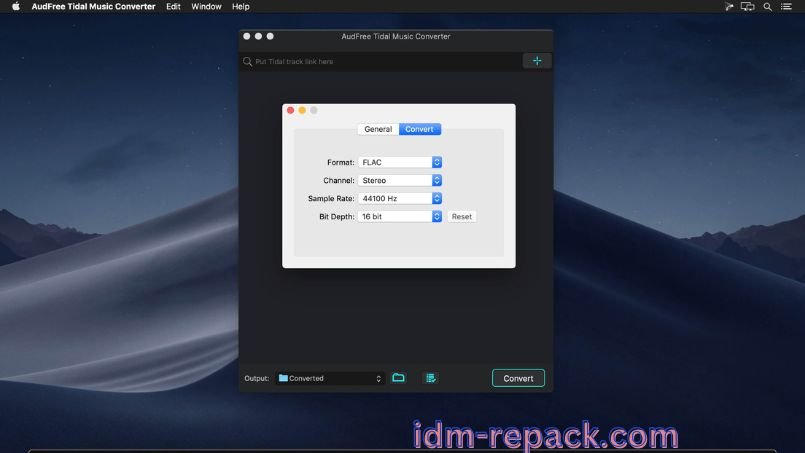Open the Edit menu
This screenshot has width=805, height=453.
[173, 7]
